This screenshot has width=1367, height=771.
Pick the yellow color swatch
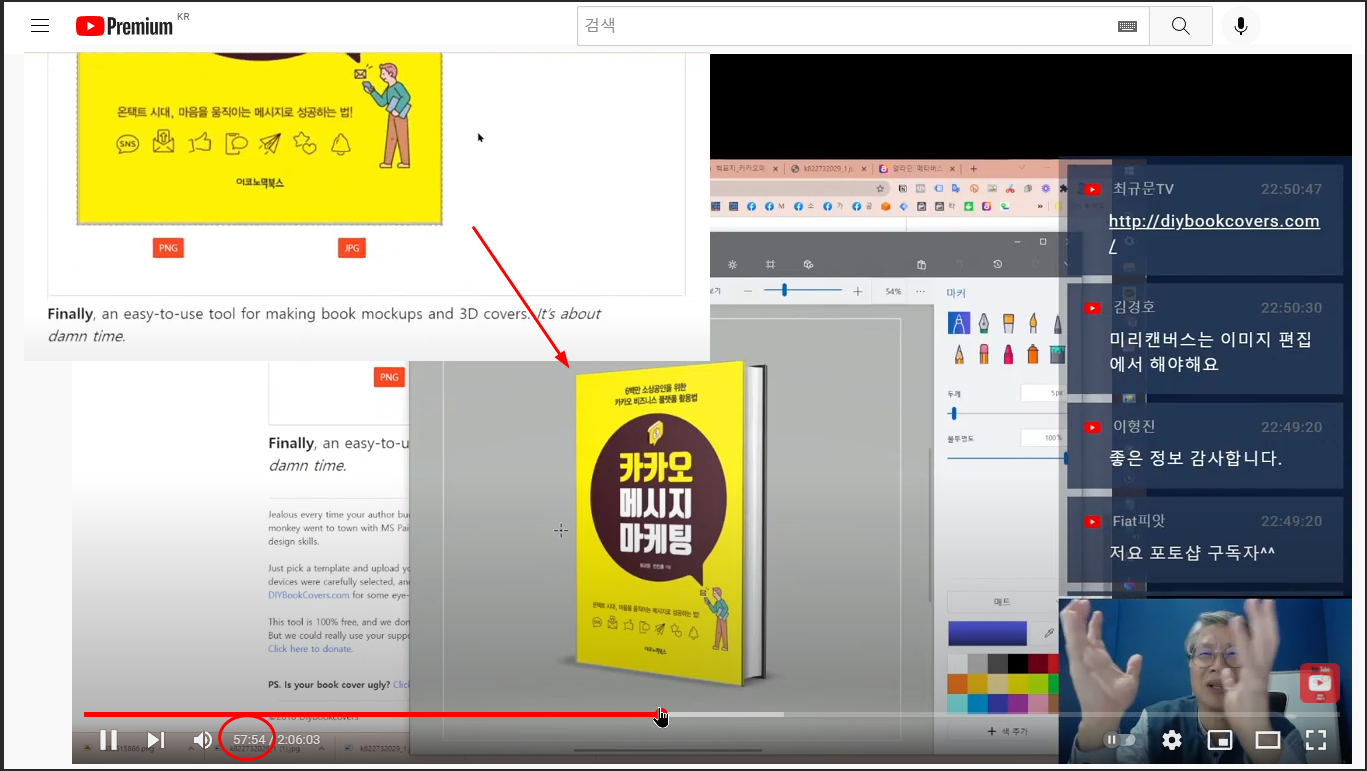pyautogui.click(x=1017, y=683)
